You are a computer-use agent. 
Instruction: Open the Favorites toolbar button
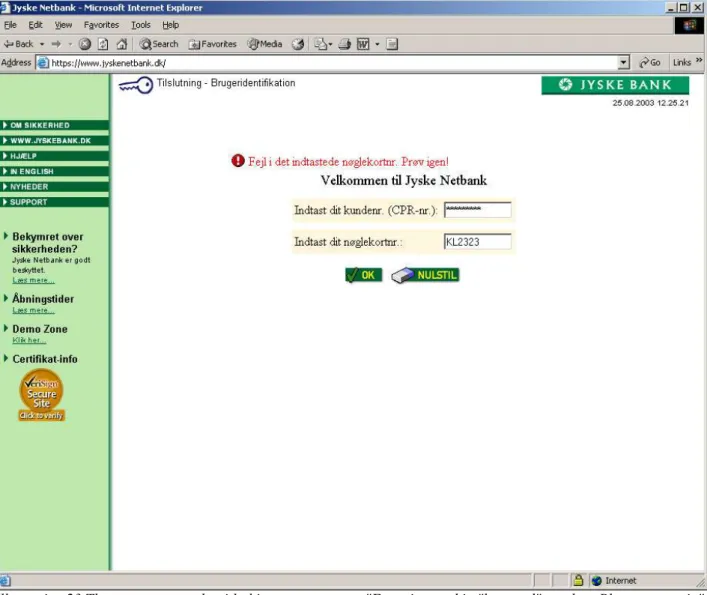click(212, 44)
